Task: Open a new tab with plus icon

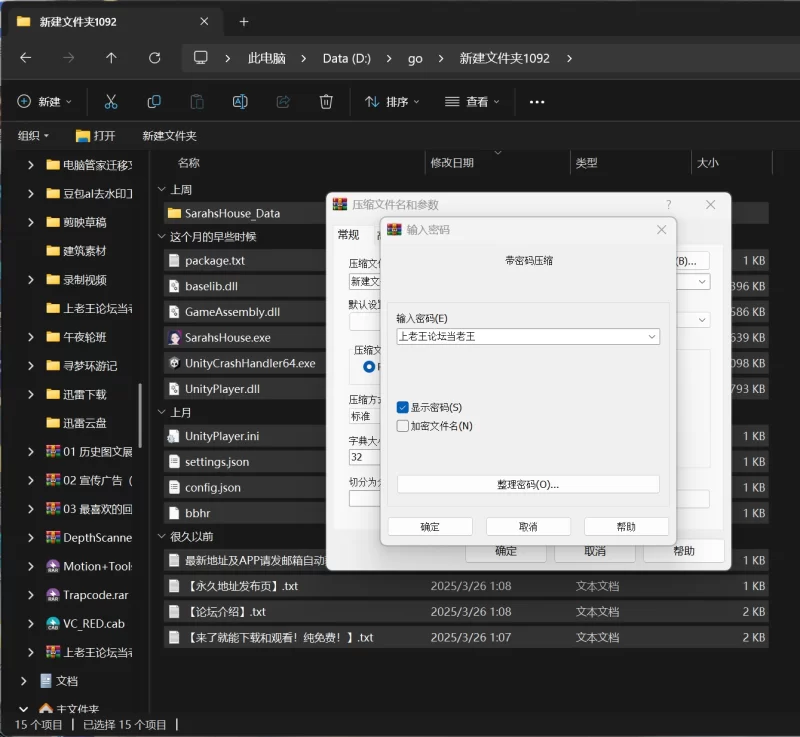Action: click(x=244, y=21)
